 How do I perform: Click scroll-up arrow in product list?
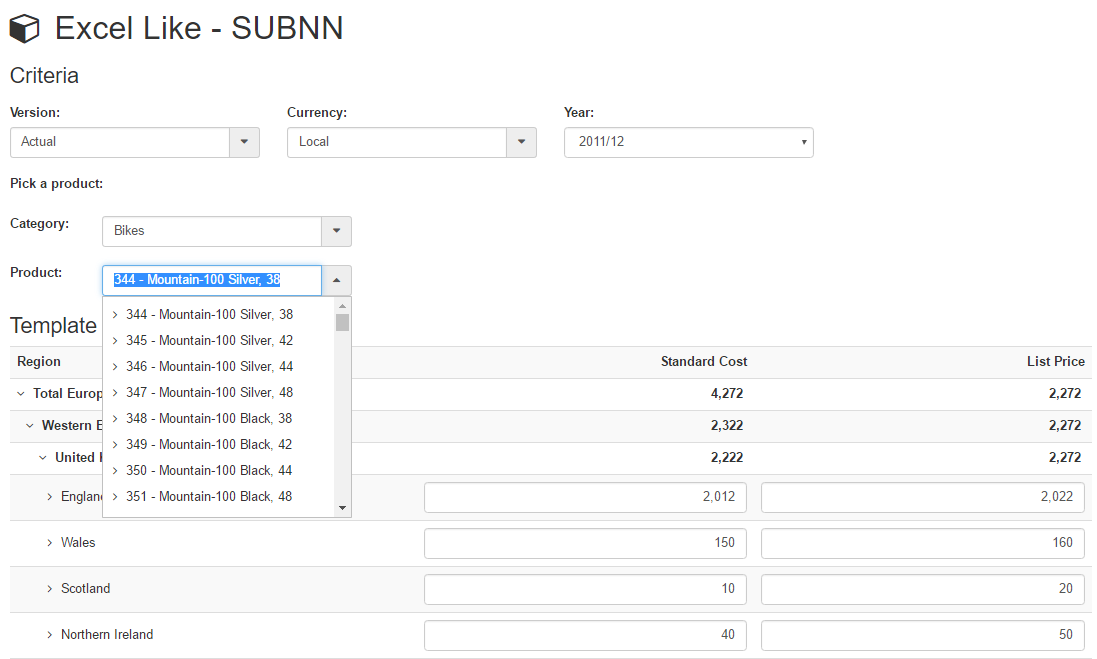[x=343, y=306]
